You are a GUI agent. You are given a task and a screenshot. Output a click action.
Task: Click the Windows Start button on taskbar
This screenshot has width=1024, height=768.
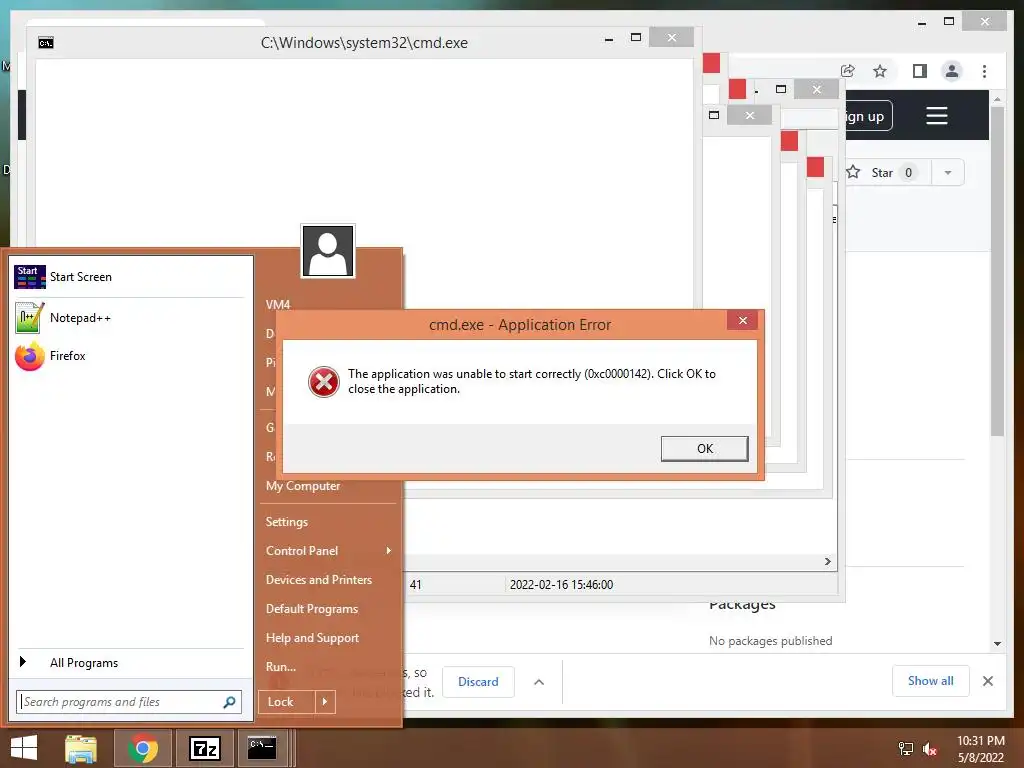tap(24, 748)
